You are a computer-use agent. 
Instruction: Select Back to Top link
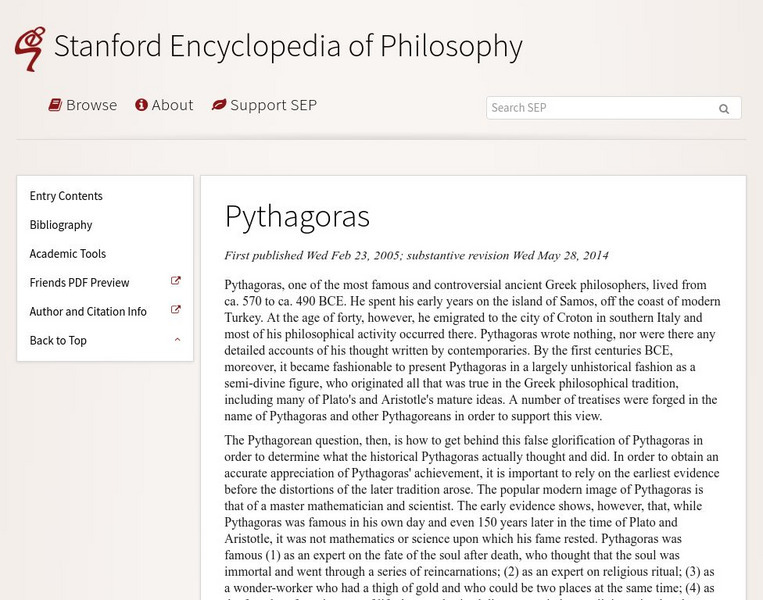click(58, 341)
